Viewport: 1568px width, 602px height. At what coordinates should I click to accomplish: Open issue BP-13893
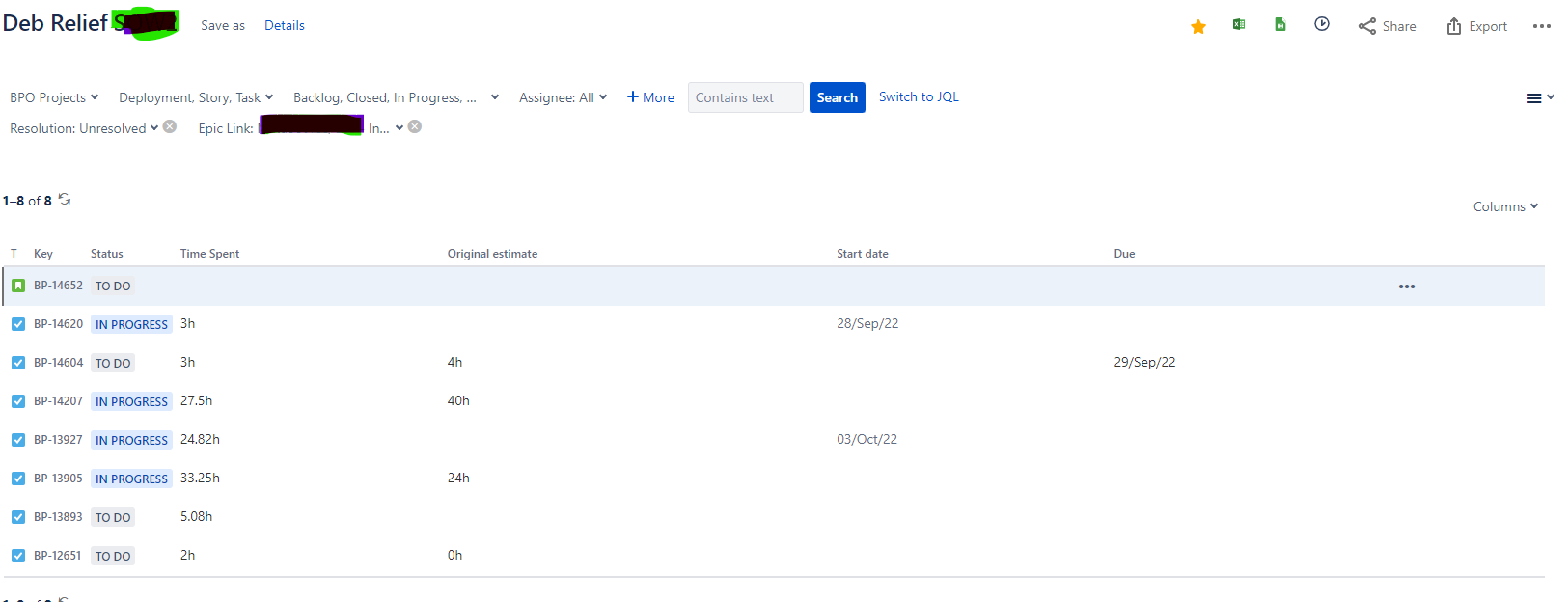[x=58, y=517]
